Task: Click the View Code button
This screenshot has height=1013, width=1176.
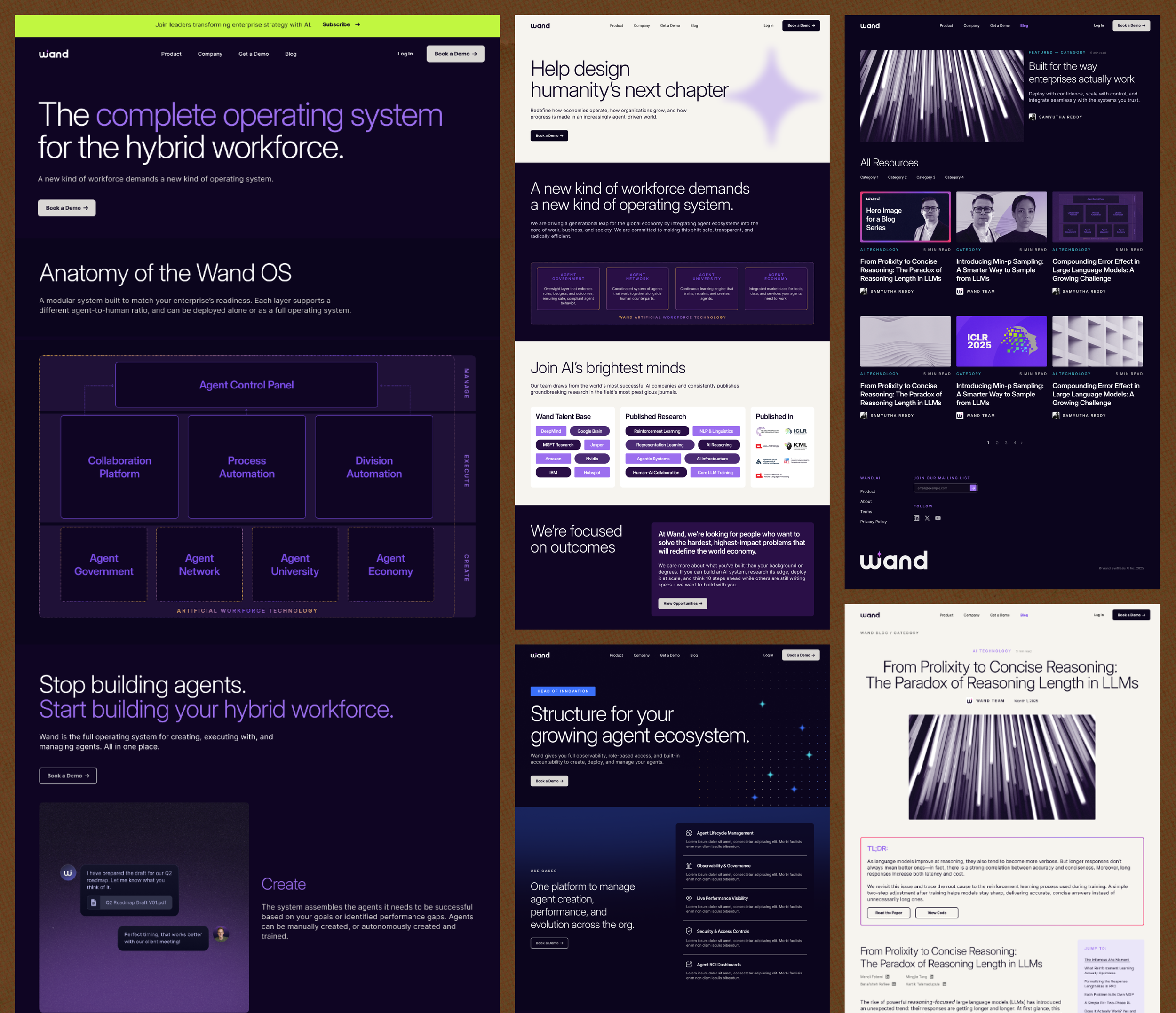Action: 937,912
